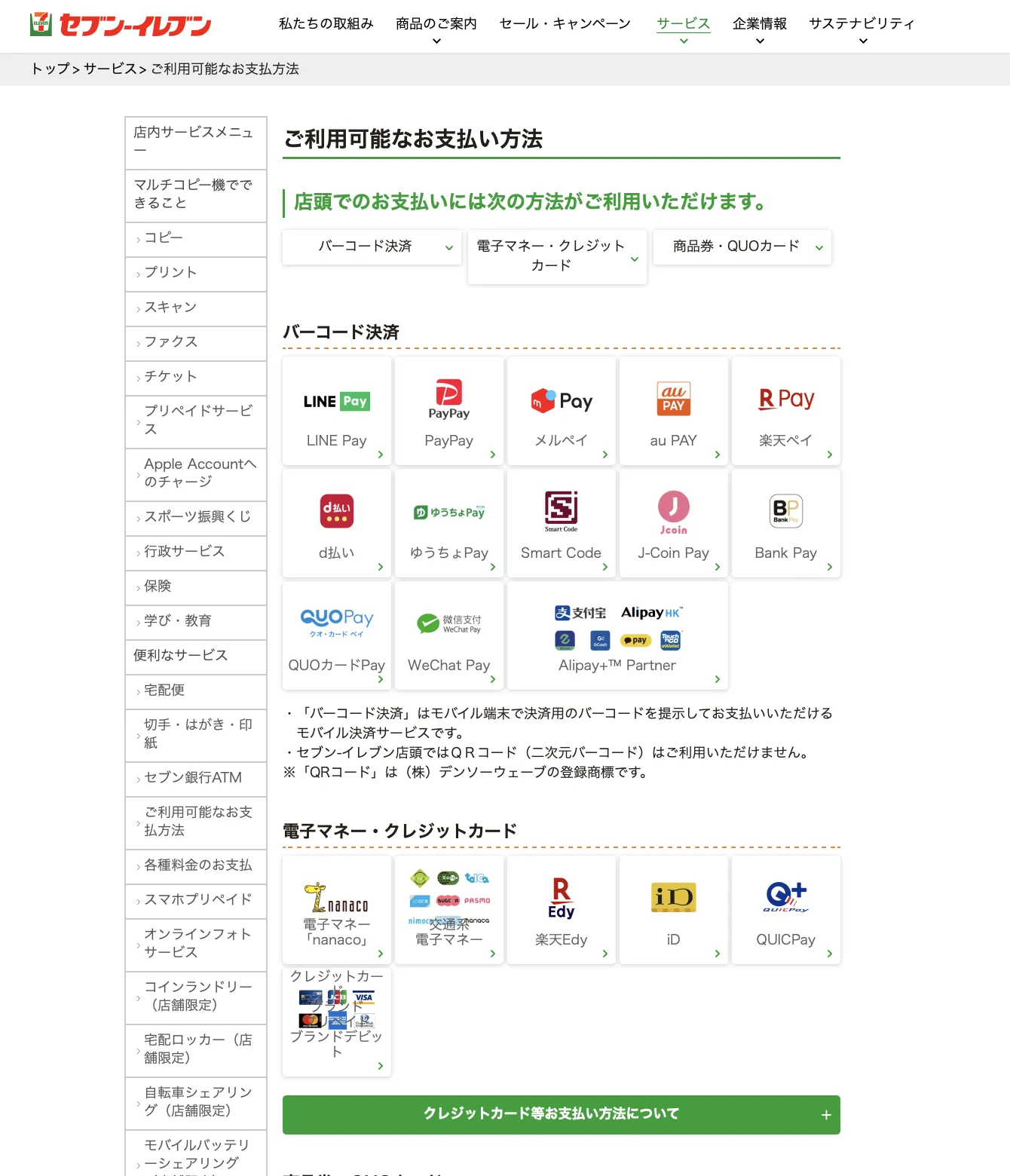Open the Smart Code logo

point(562,511)
